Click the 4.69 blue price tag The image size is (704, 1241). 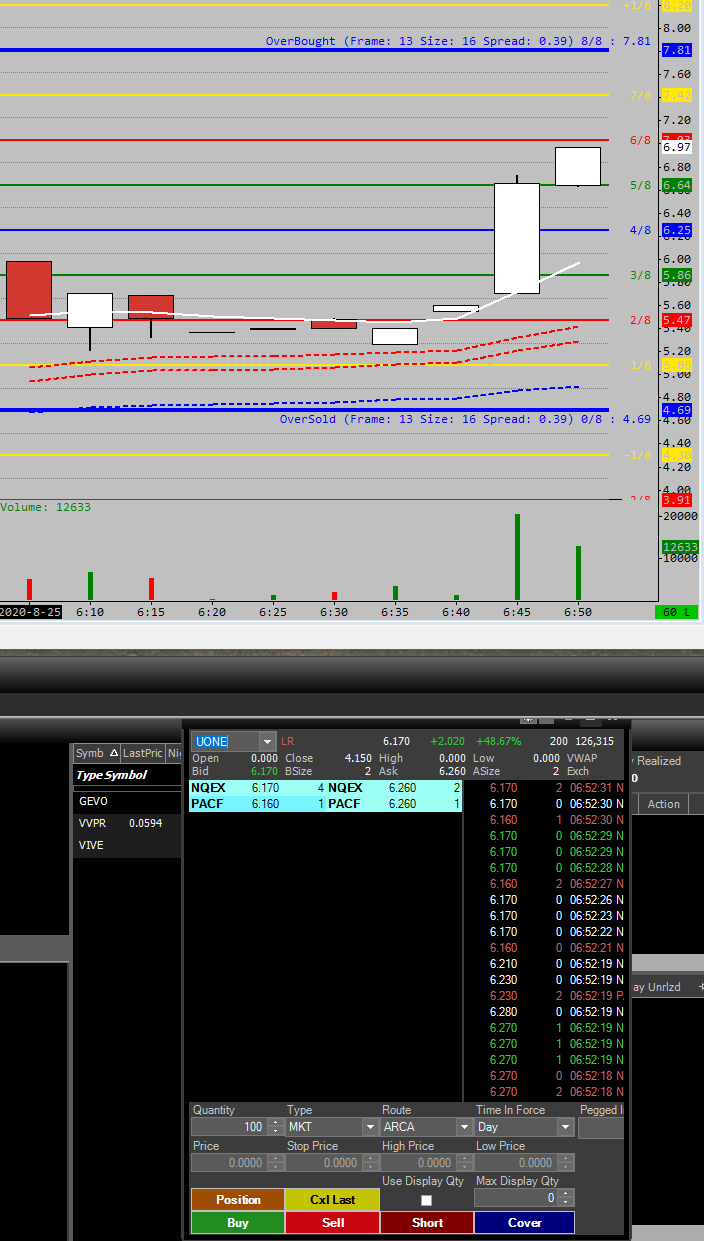[677, 410]
